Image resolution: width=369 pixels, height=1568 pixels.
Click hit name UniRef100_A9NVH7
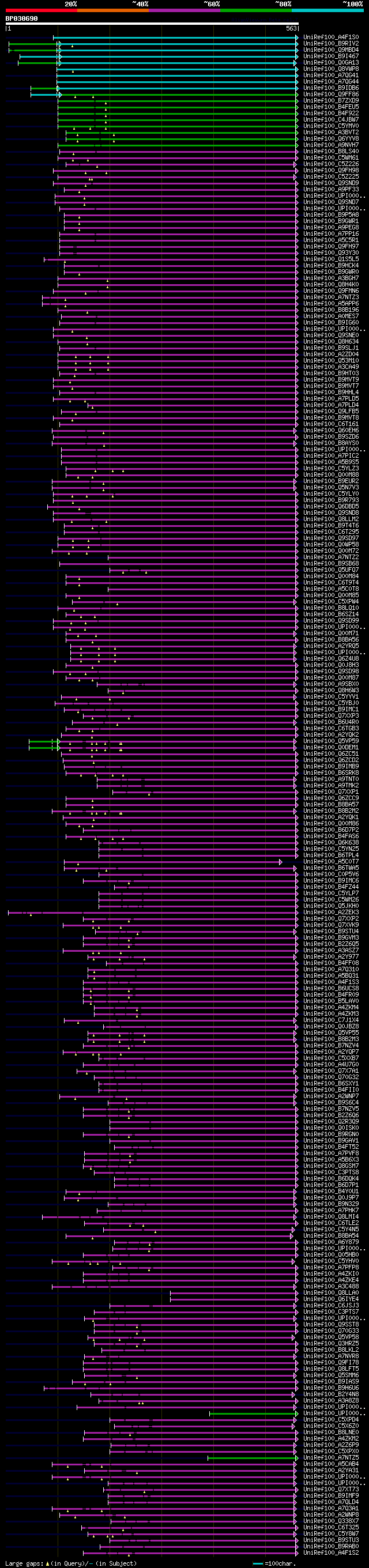point(332,145)
